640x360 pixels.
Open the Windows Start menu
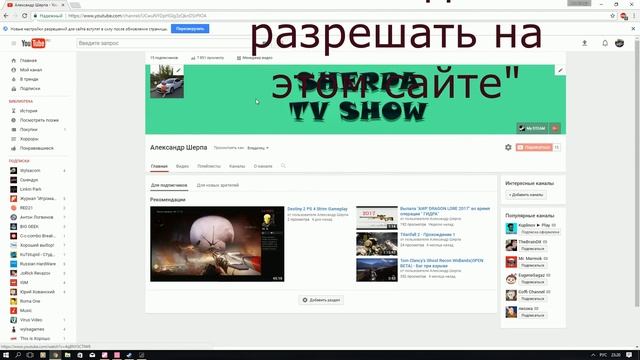(6, 355)
